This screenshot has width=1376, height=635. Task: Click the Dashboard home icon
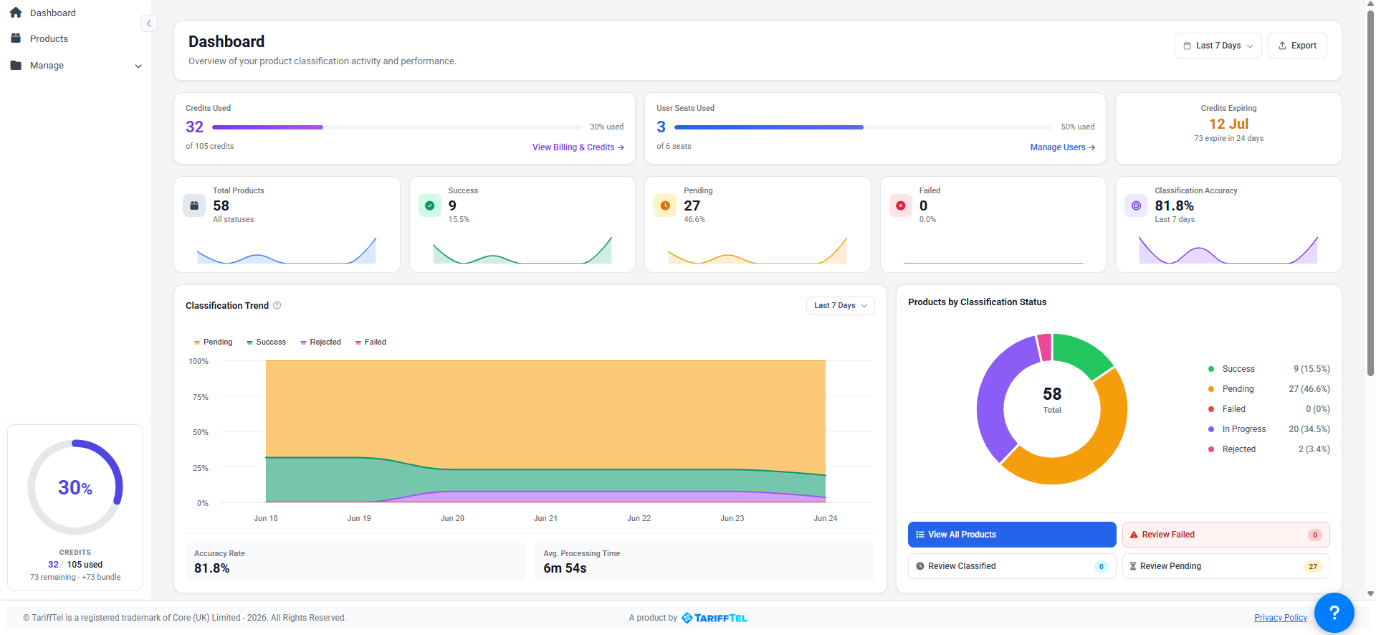pos(15,13)
